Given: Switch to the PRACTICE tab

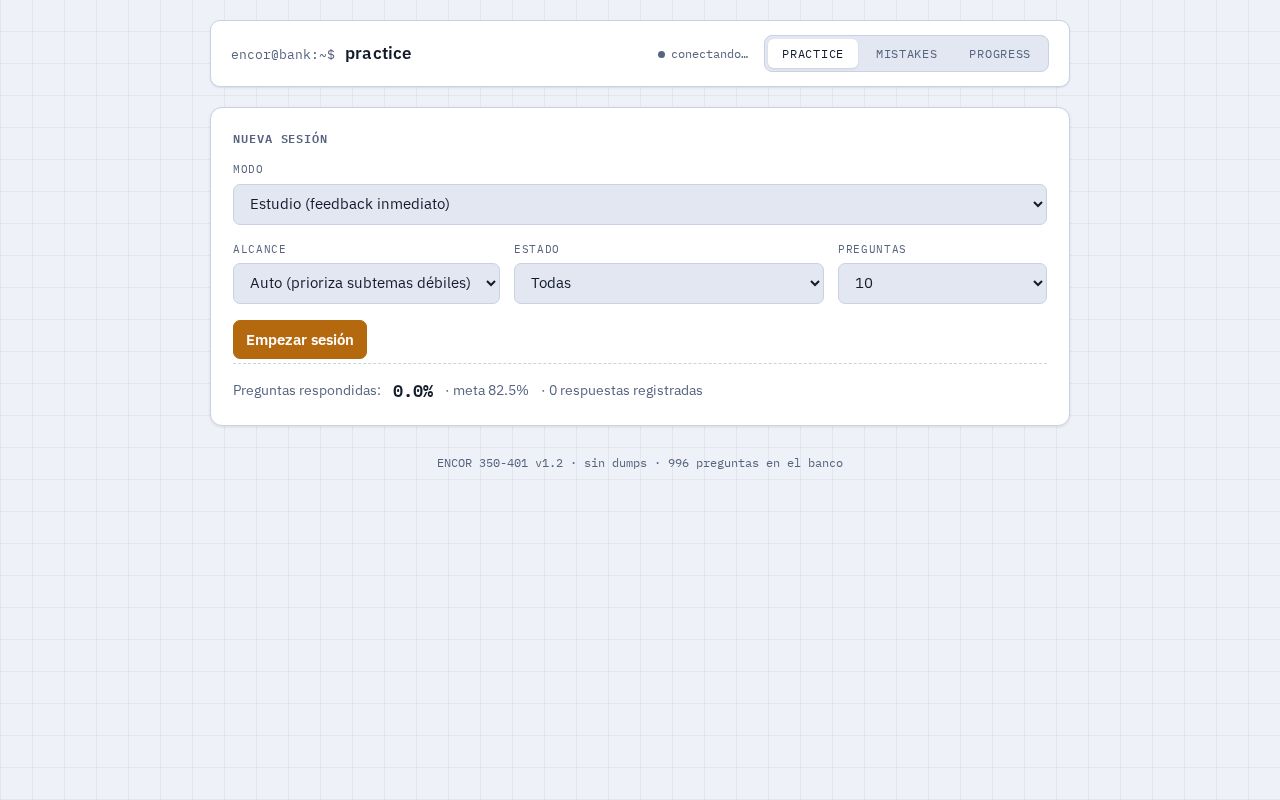Looking at the screenshot, I should pos(812,54).
